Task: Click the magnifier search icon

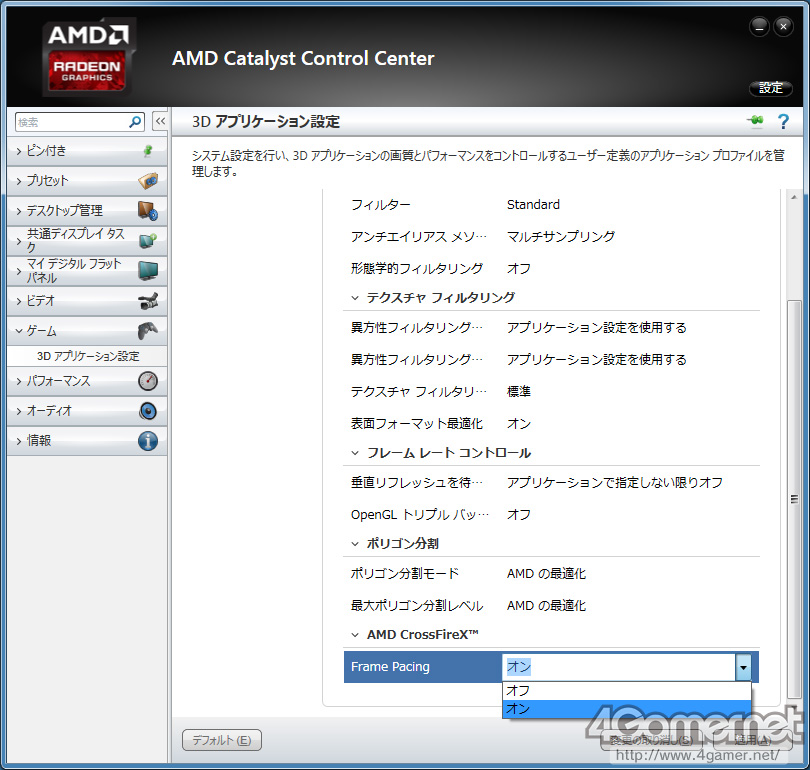Action: pos(135,122)
